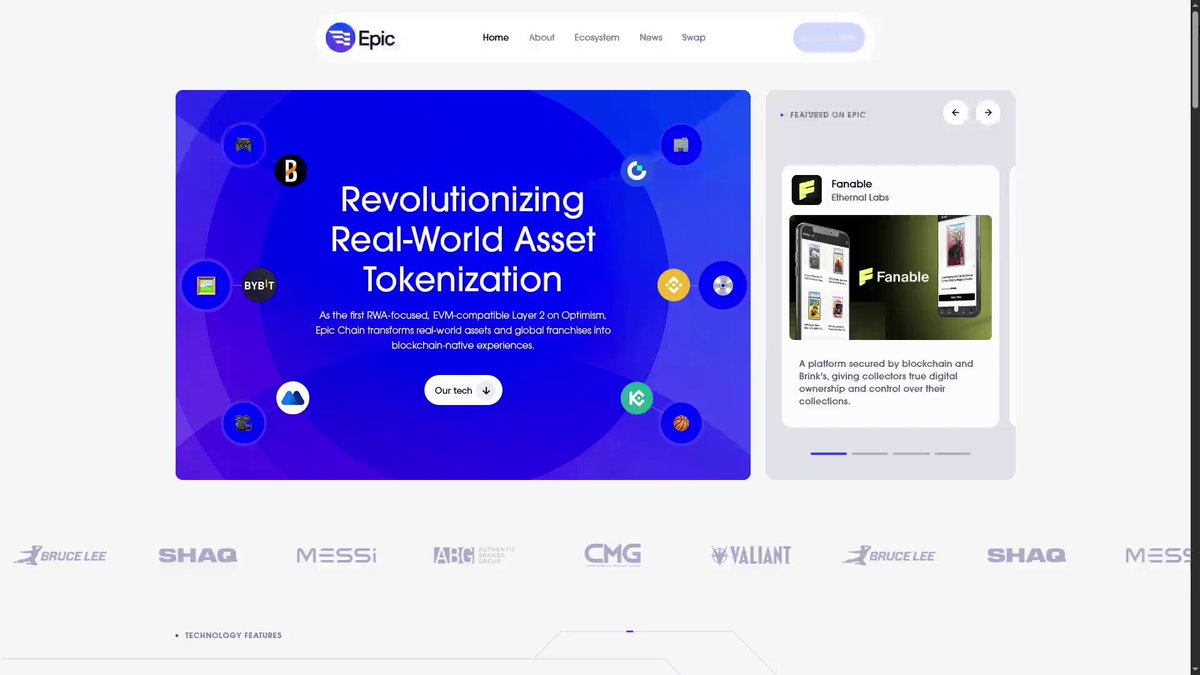Click the 'FEATURED ON EPIC' label

(x=827, y=115)
